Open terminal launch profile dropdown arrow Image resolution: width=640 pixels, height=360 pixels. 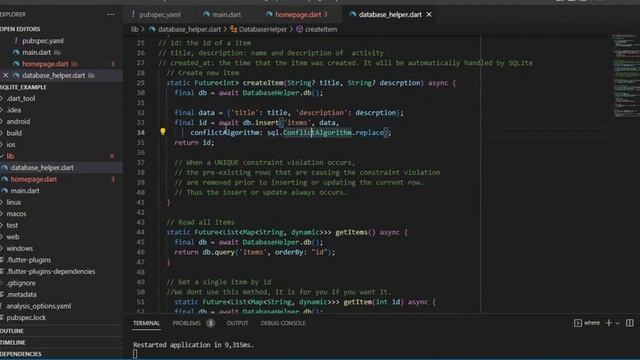tap(618, 323)
